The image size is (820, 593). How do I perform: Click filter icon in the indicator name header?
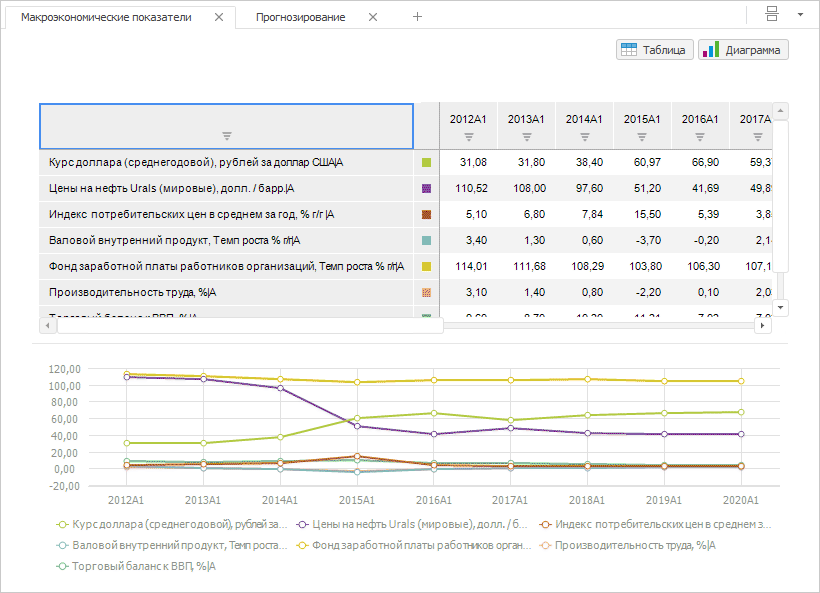click(226, 136)
